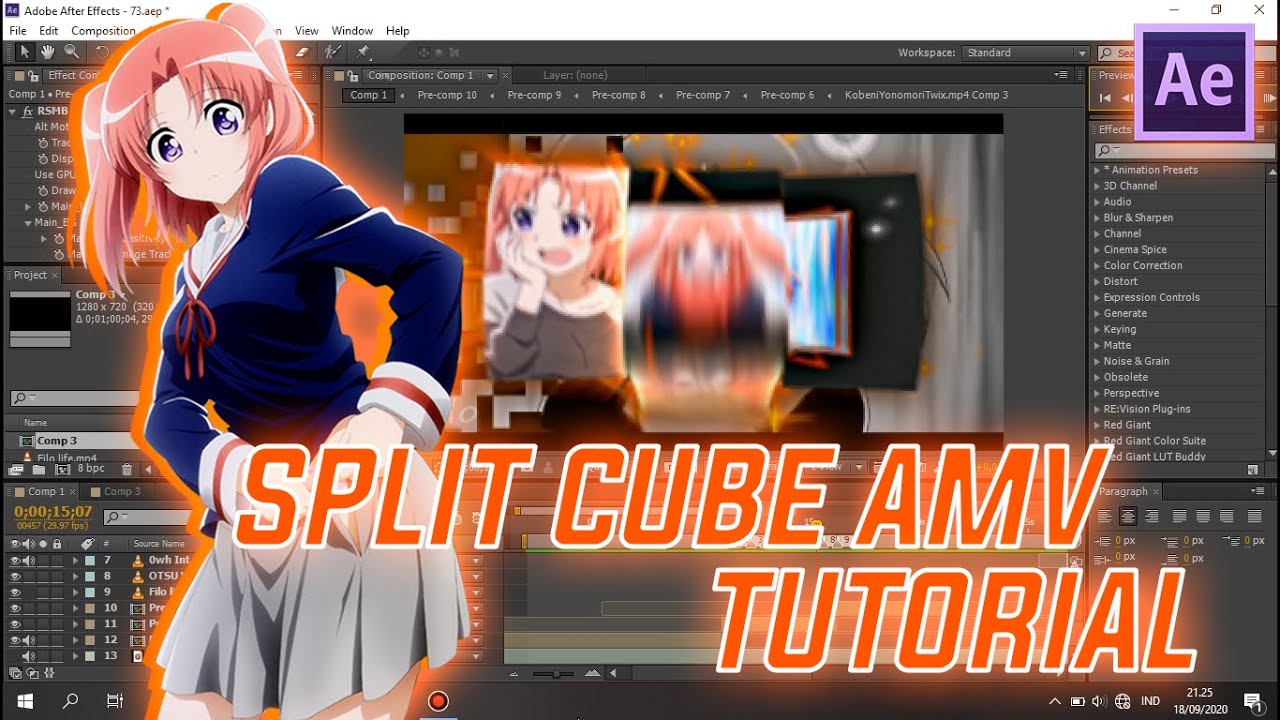The width and height of the screenshot is (1280, 720).
Task: Click the 0;00;15;07 current timecode
Action: point(53,512)
